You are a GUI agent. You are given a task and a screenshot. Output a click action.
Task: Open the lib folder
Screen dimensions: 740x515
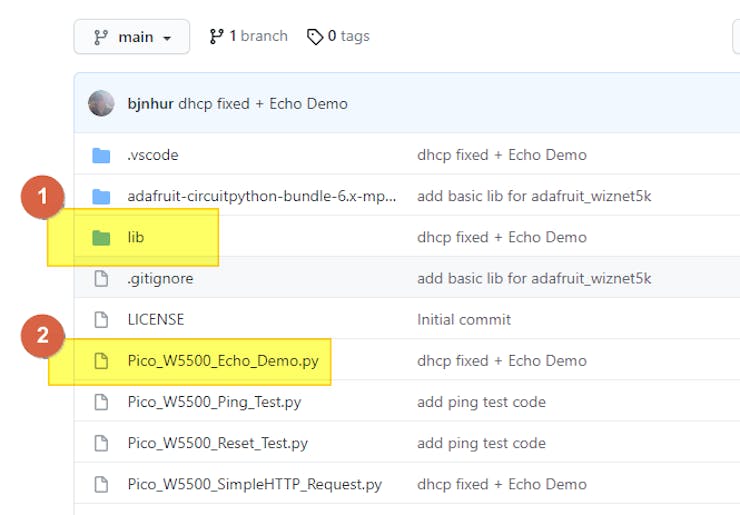(x=136, y=237)
